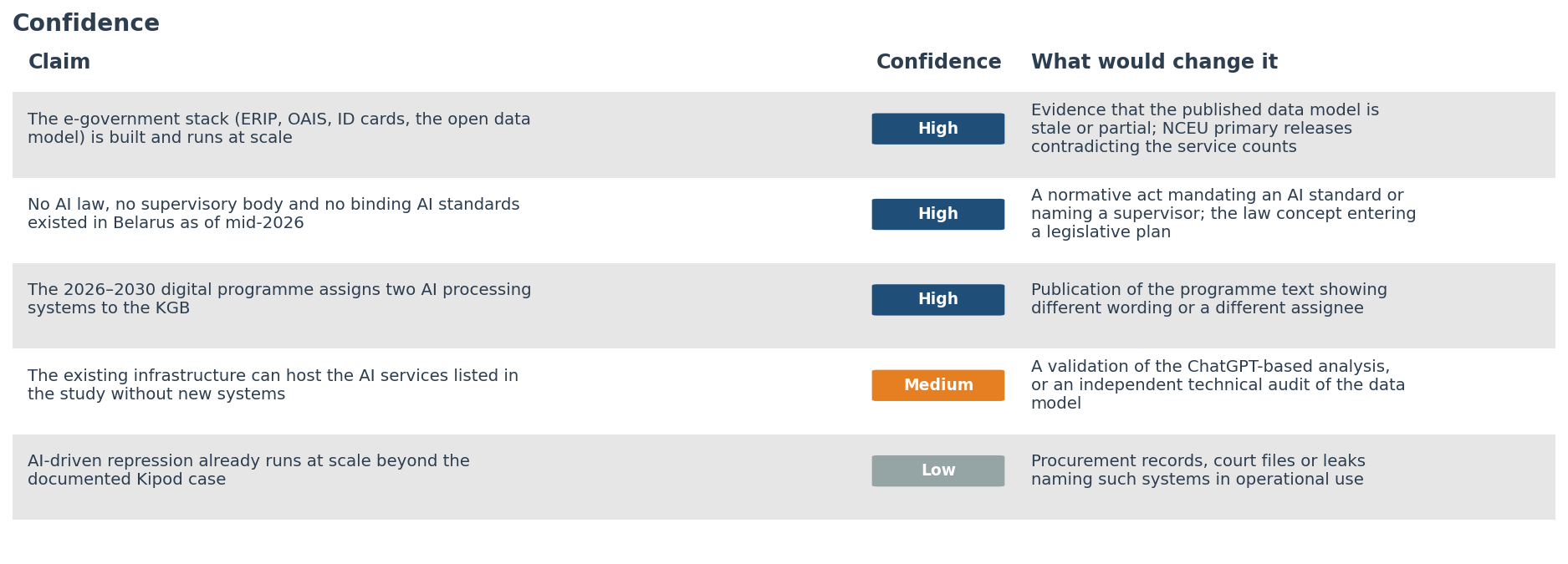Select the Claim column header
Viewport: 1568px width, 564px height.
59,63
